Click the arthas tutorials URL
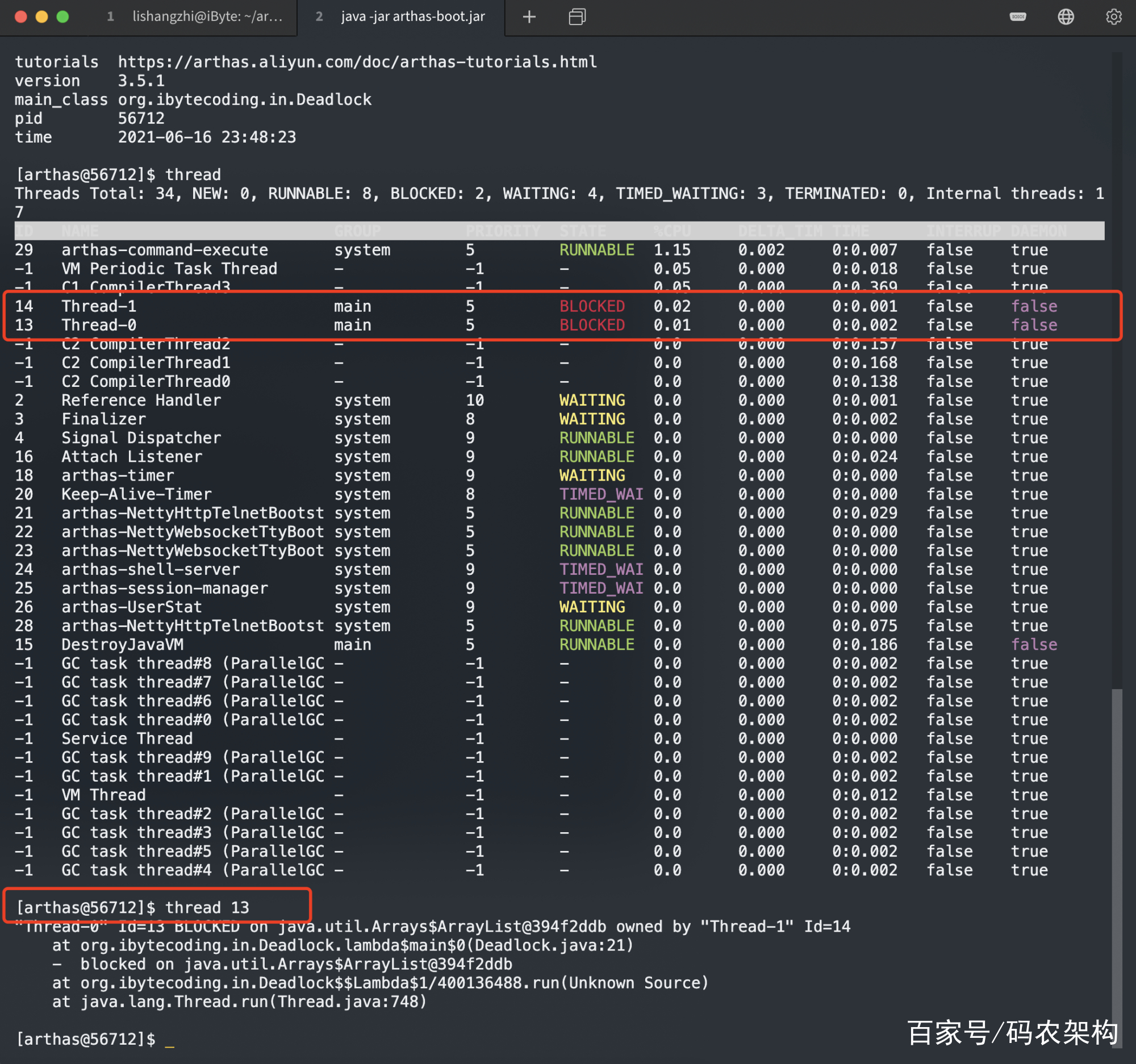Viewport: 1136px width, 1064px height. click(x=357, y=62)
